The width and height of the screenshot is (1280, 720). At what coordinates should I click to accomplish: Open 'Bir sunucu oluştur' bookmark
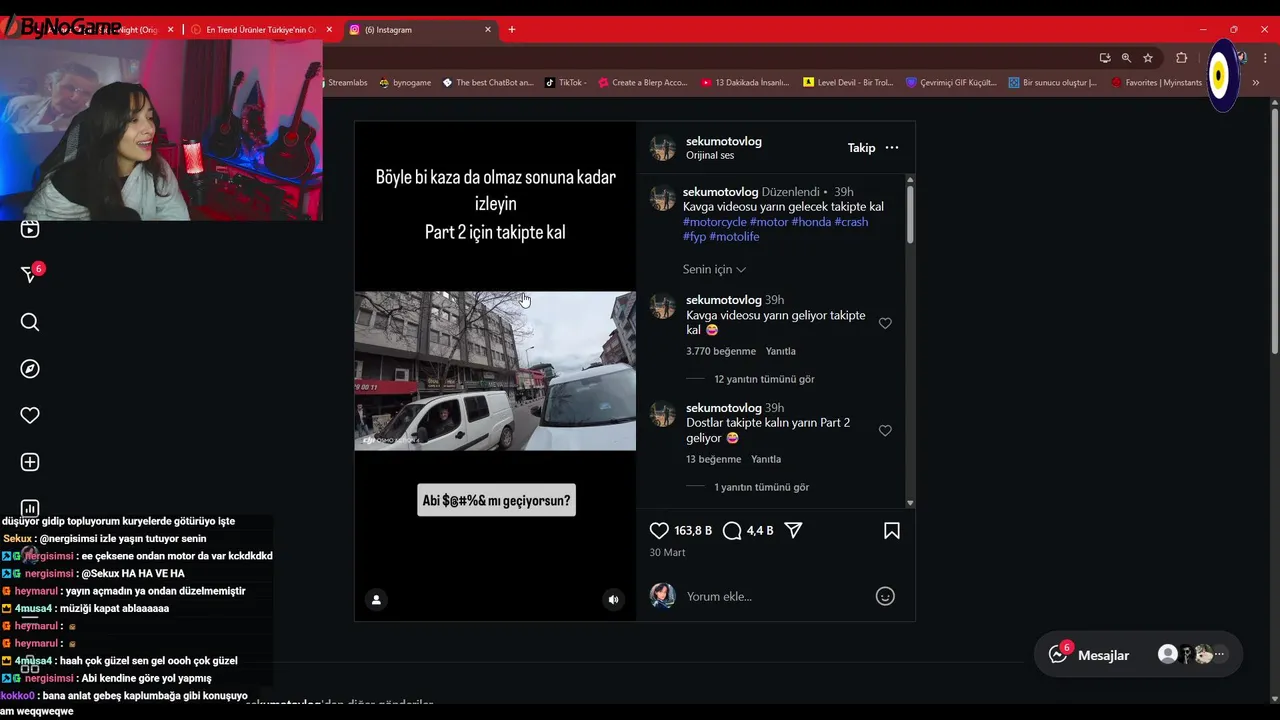click(1053, 83)
